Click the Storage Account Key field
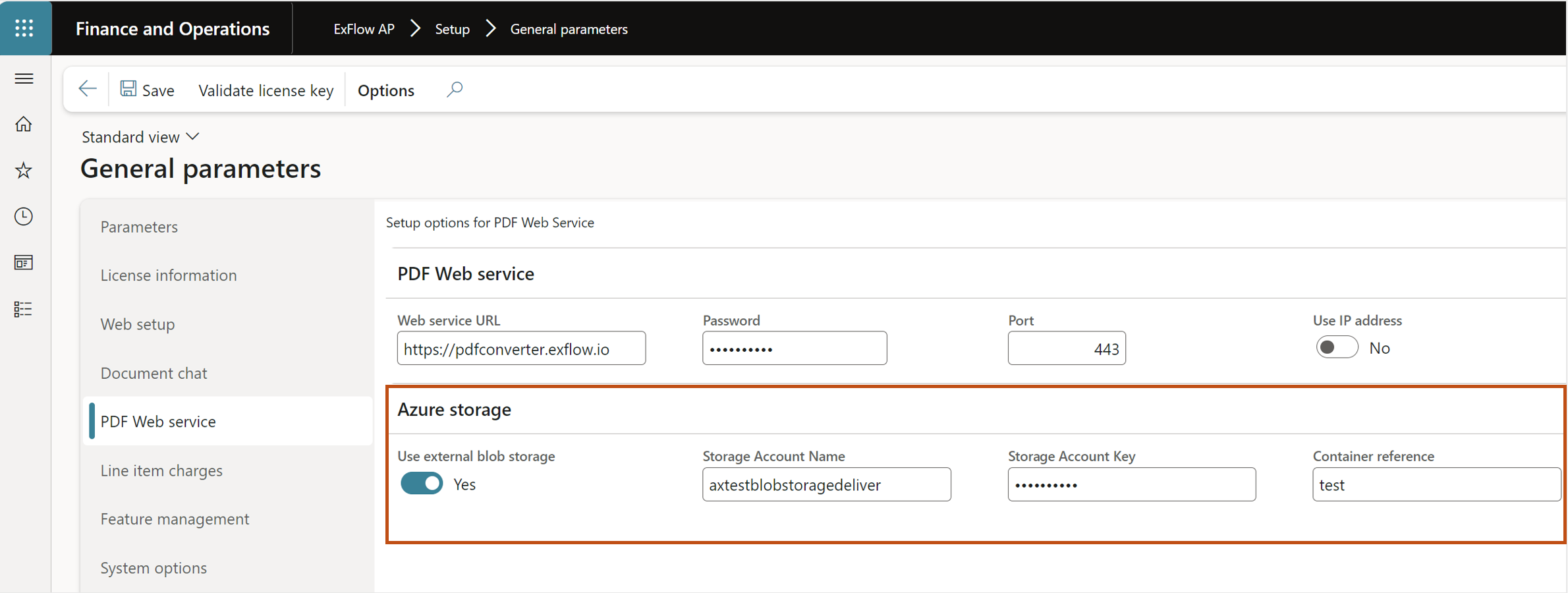The width and height of the screenshot is (1568, 593). [x=1132, y=484]
